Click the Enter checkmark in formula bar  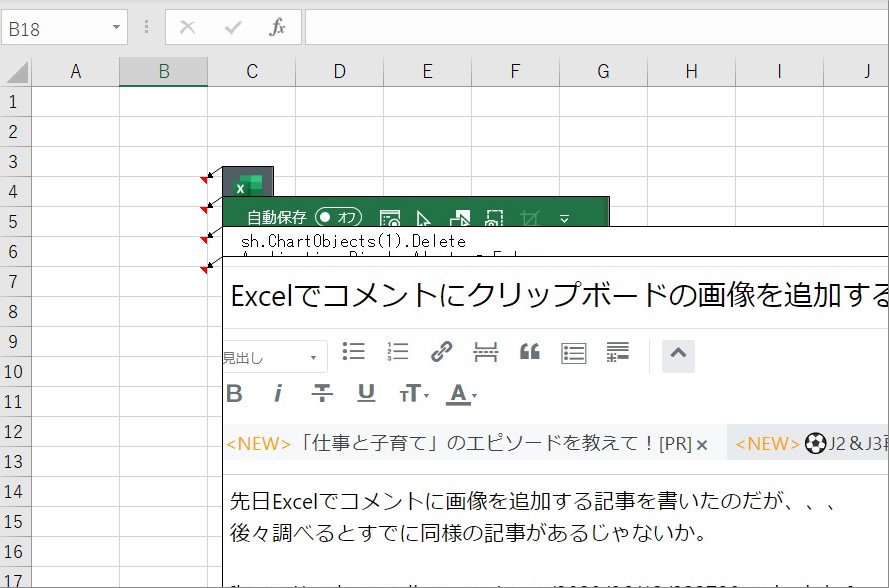[x=232, y=27]
